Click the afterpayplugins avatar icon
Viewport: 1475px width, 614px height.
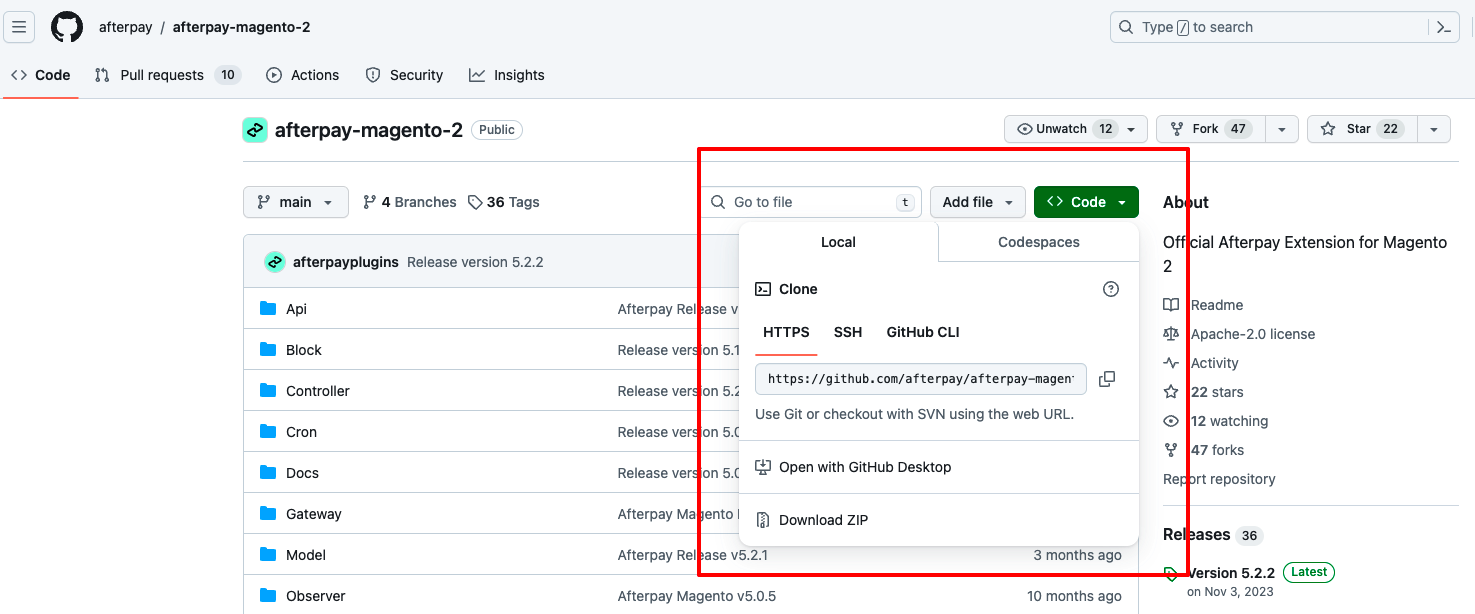(275, 262)
